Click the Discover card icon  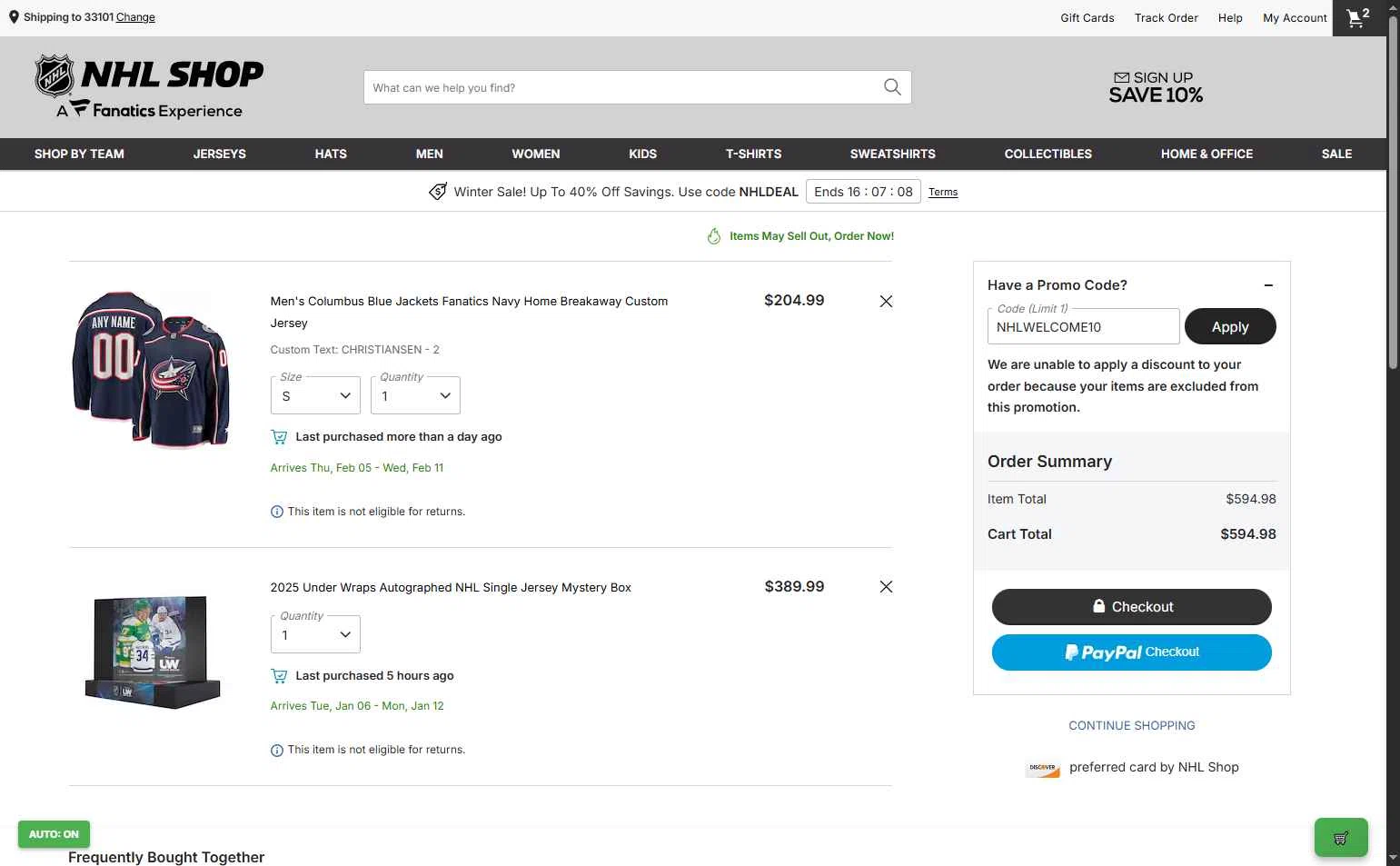(x=1043, y=768)
